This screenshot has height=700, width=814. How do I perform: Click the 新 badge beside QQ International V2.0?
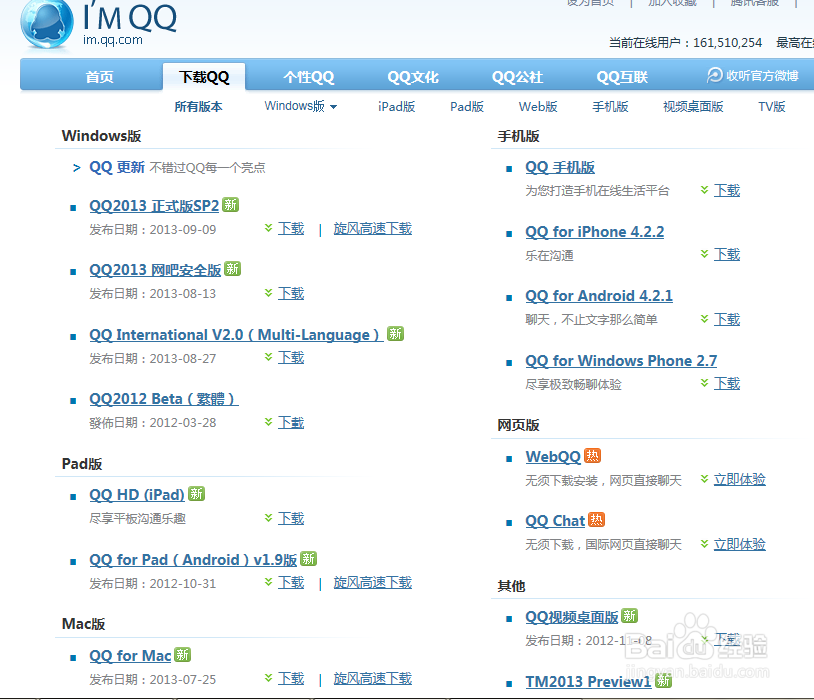pos(396,333)
